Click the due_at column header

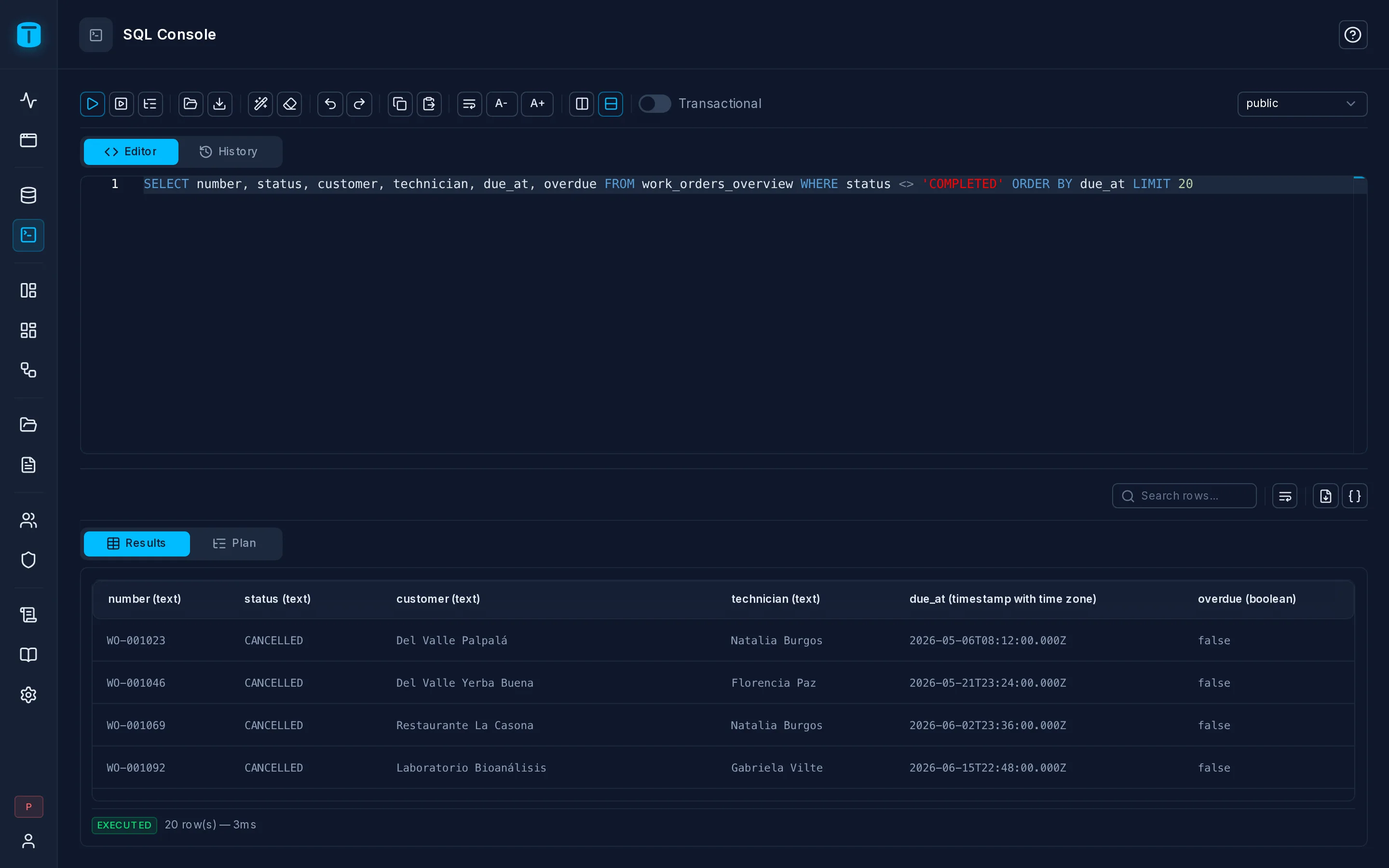point(1003,599)
